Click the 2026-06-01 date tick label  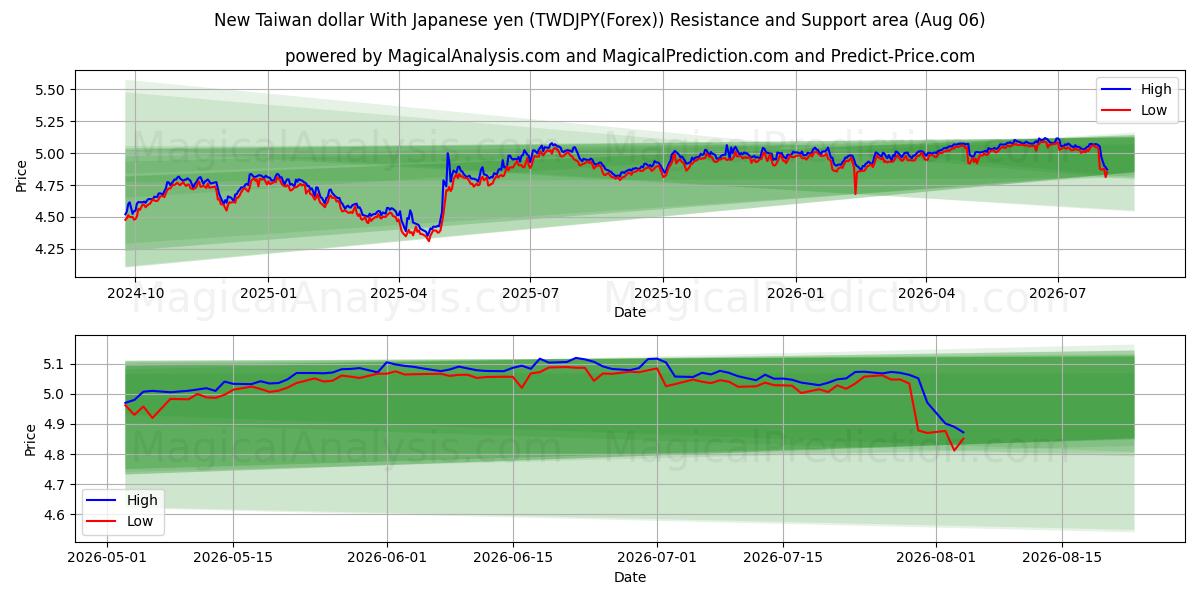point(386,558)
